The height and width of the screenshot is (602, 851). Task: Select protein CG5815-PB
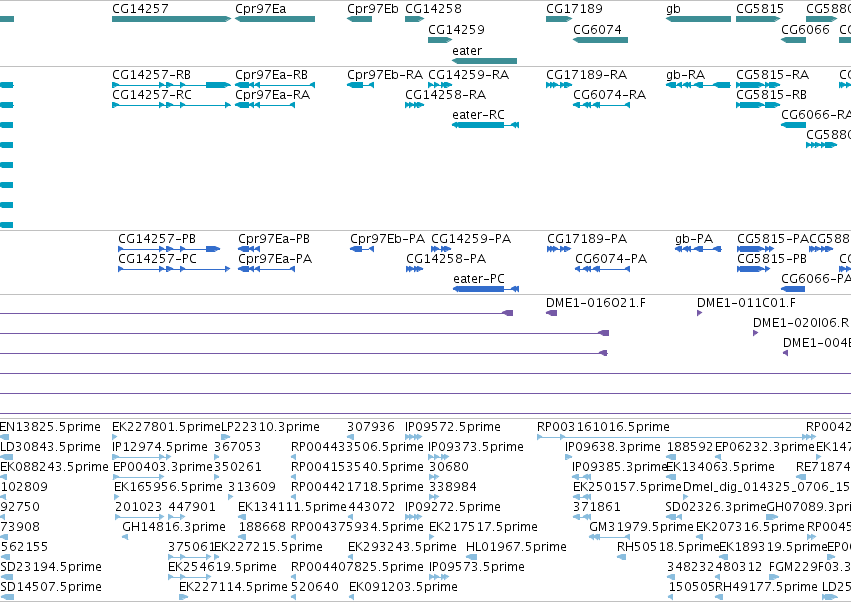coord(753,269)
